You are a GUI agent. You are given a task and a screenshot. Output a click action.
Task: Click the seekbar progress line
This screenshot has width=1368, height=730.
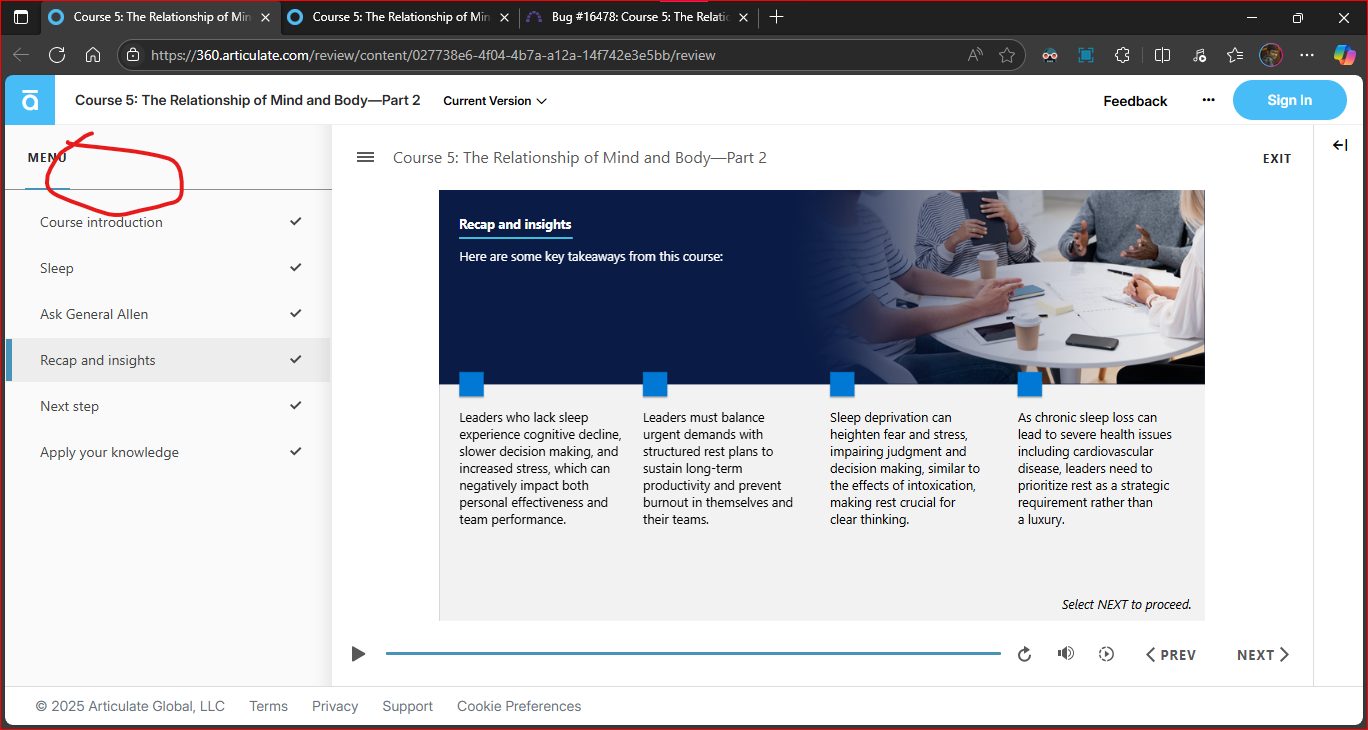tap(693, 653)
